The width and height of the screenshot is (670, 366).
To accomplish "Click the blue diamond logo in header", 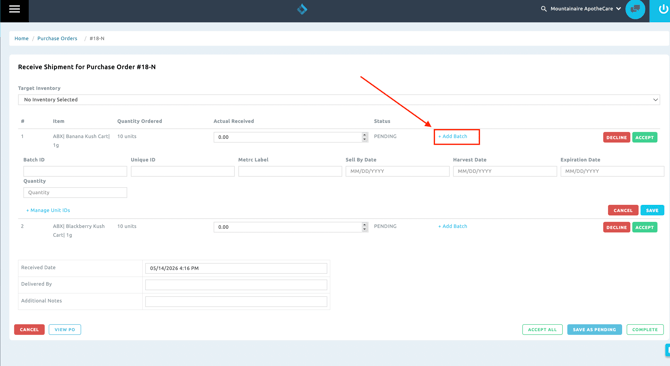I will (302, 9).
